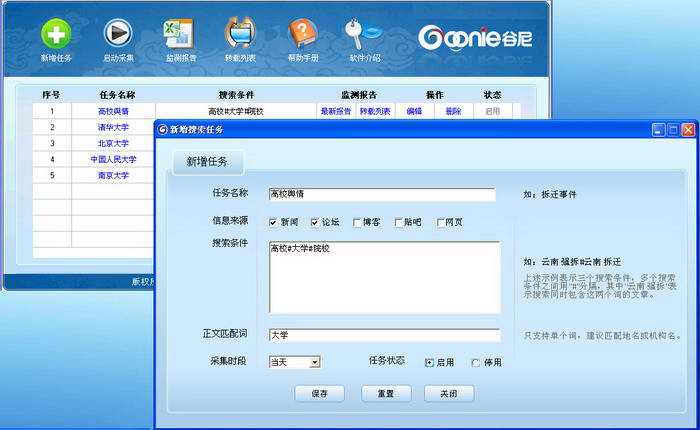Switch to the 新增任务 tab
This screenshot has height=430, width=700.
click(208, 162)
